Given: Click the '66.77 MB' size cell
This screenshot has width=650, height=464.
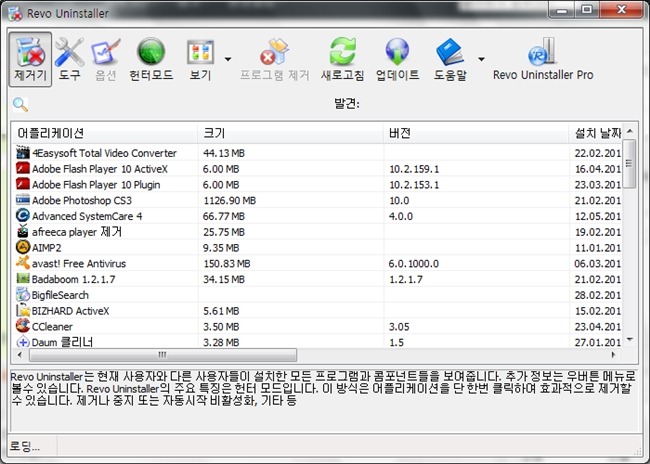Looking at the screenshot, I should click(224, 216).
